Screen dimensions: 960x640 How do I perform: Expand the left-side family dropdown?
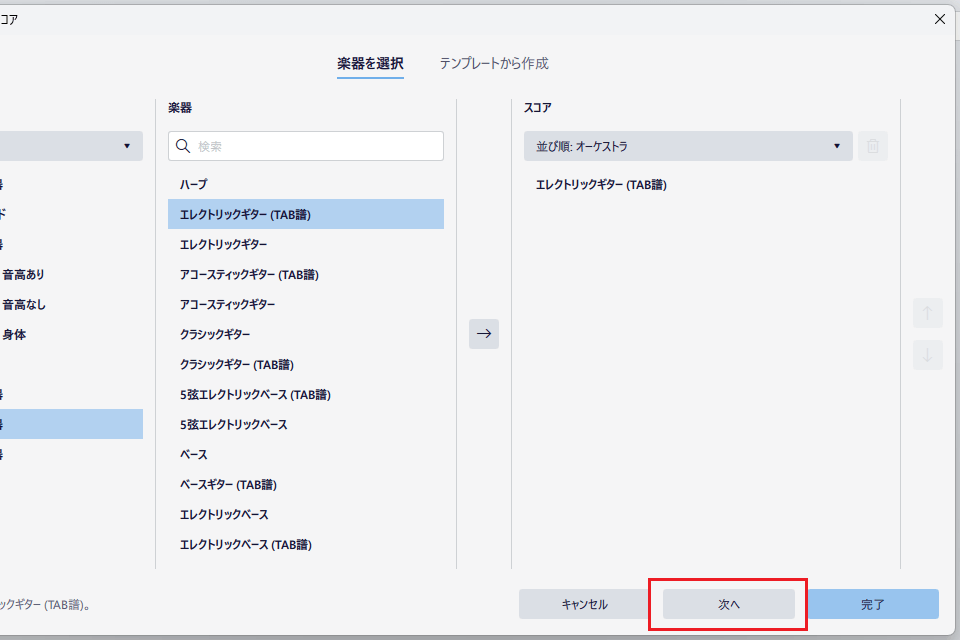point(70,146)
